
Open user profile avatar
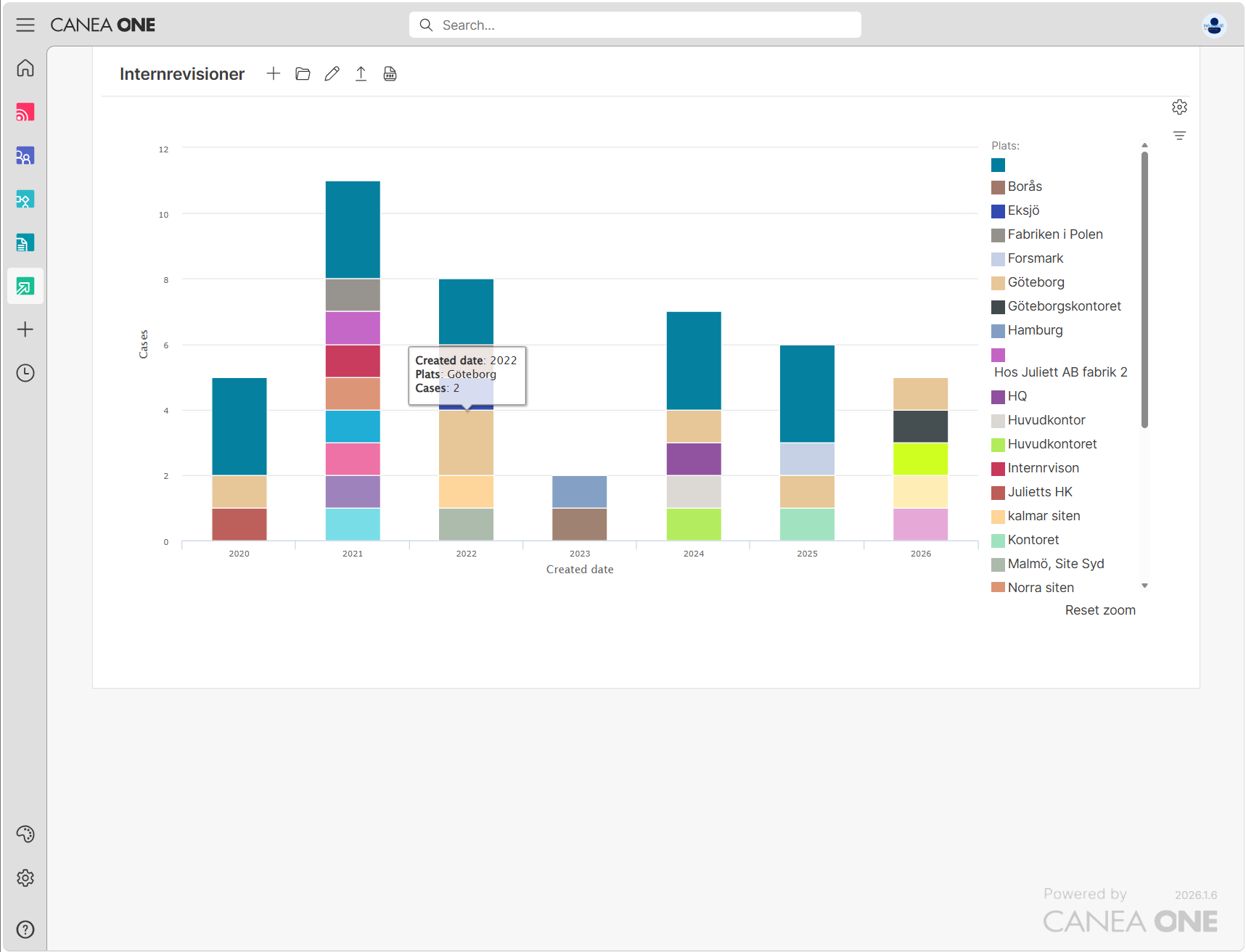[x=1214, y=25]
